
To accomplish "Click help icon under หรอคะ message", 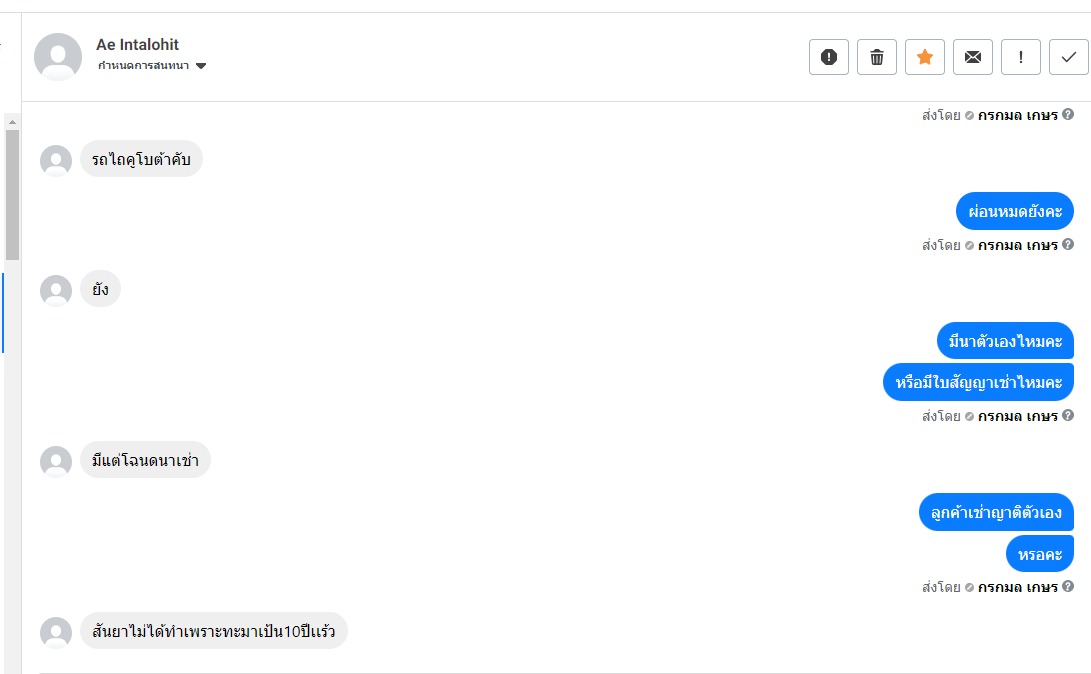I will 1068,587.
